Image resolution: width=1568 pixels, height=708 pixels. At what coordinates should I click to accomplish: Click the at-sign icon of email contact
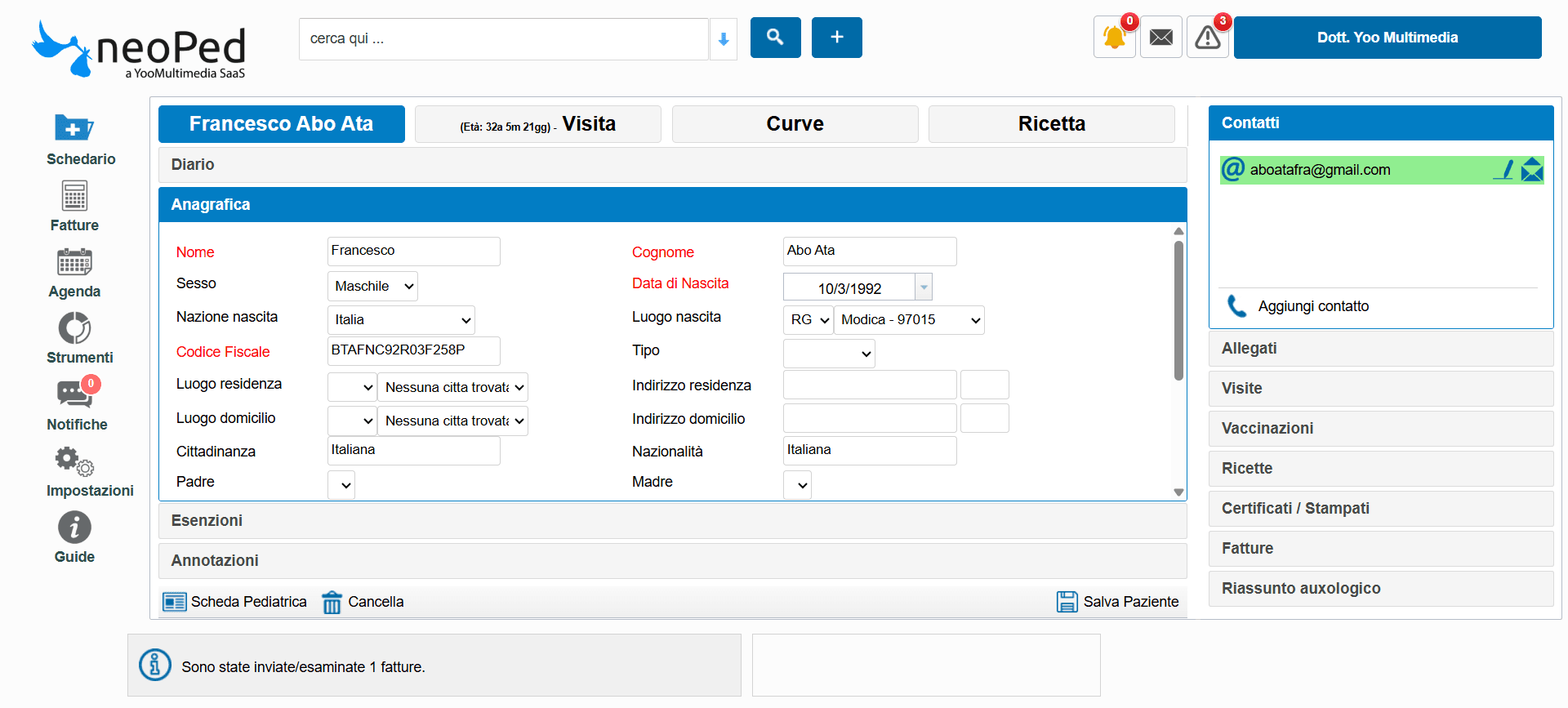tap(1233, 170)
